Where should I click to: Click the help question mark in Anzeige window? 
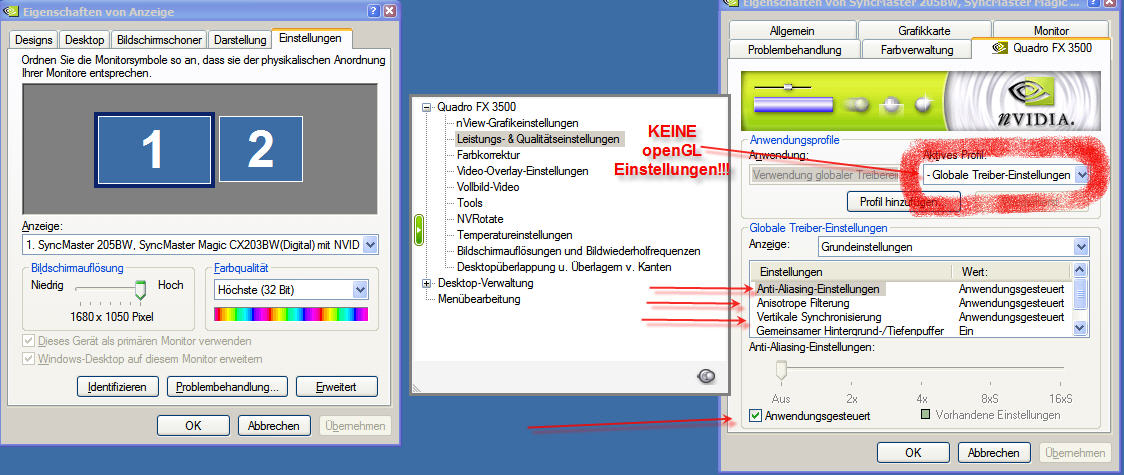[x=374, y=11]
